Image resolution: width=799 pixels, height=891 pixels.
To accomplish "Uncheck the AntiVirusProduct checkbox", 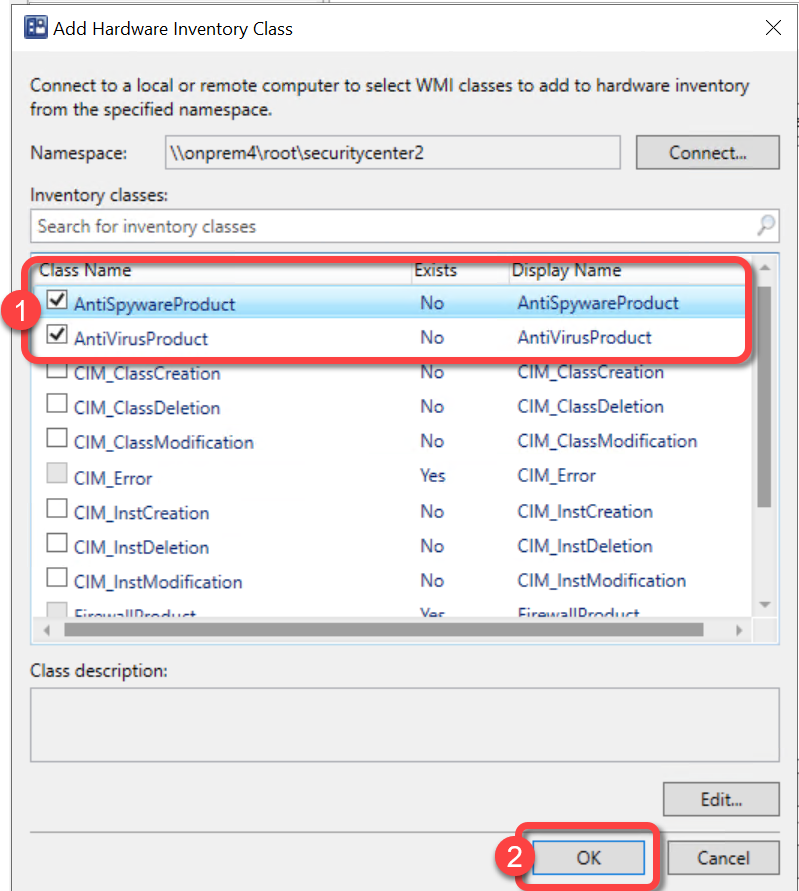I will coord(57,337).
